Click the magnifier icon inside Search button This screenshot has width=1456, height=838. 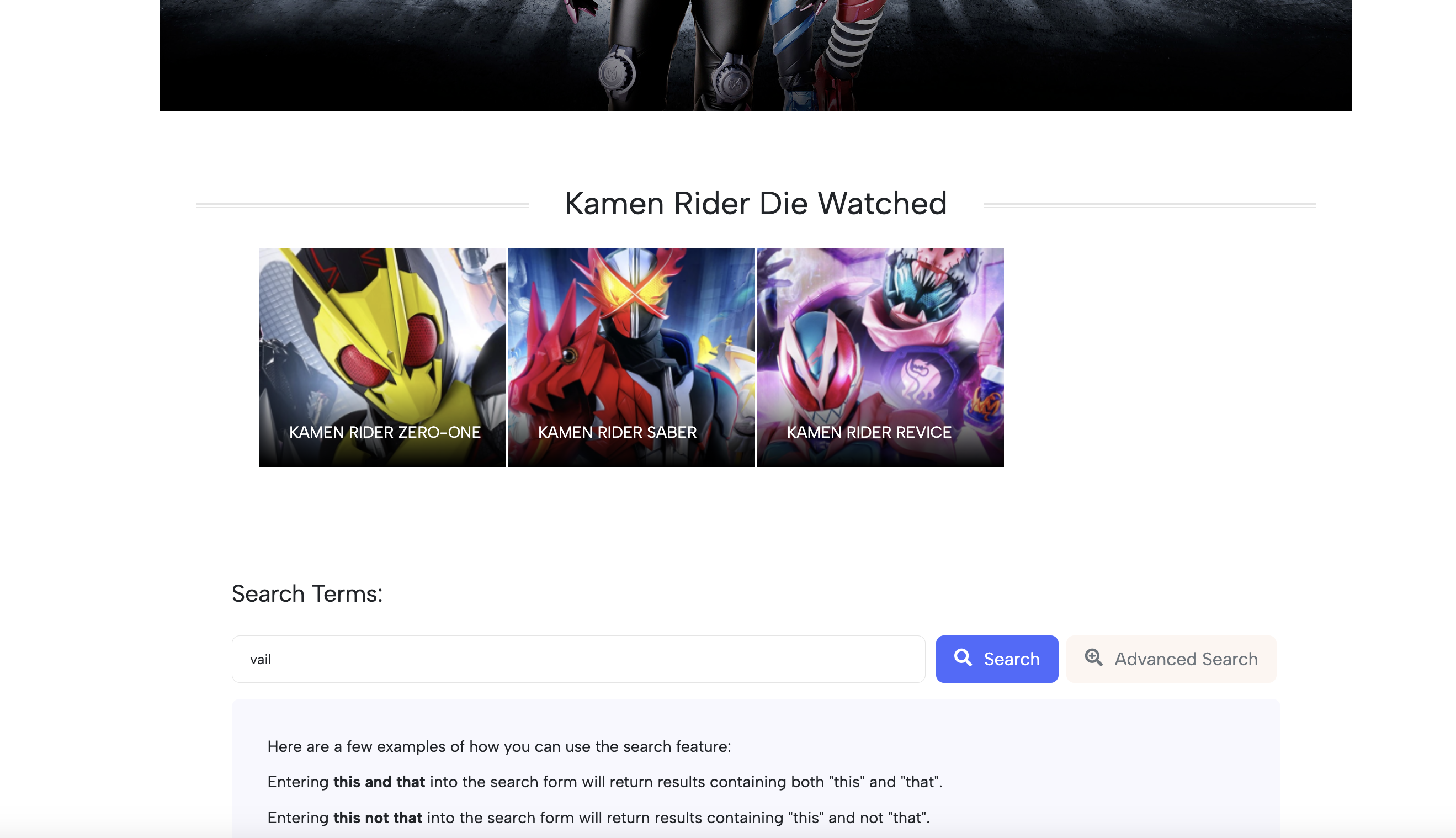pos(963,657)
